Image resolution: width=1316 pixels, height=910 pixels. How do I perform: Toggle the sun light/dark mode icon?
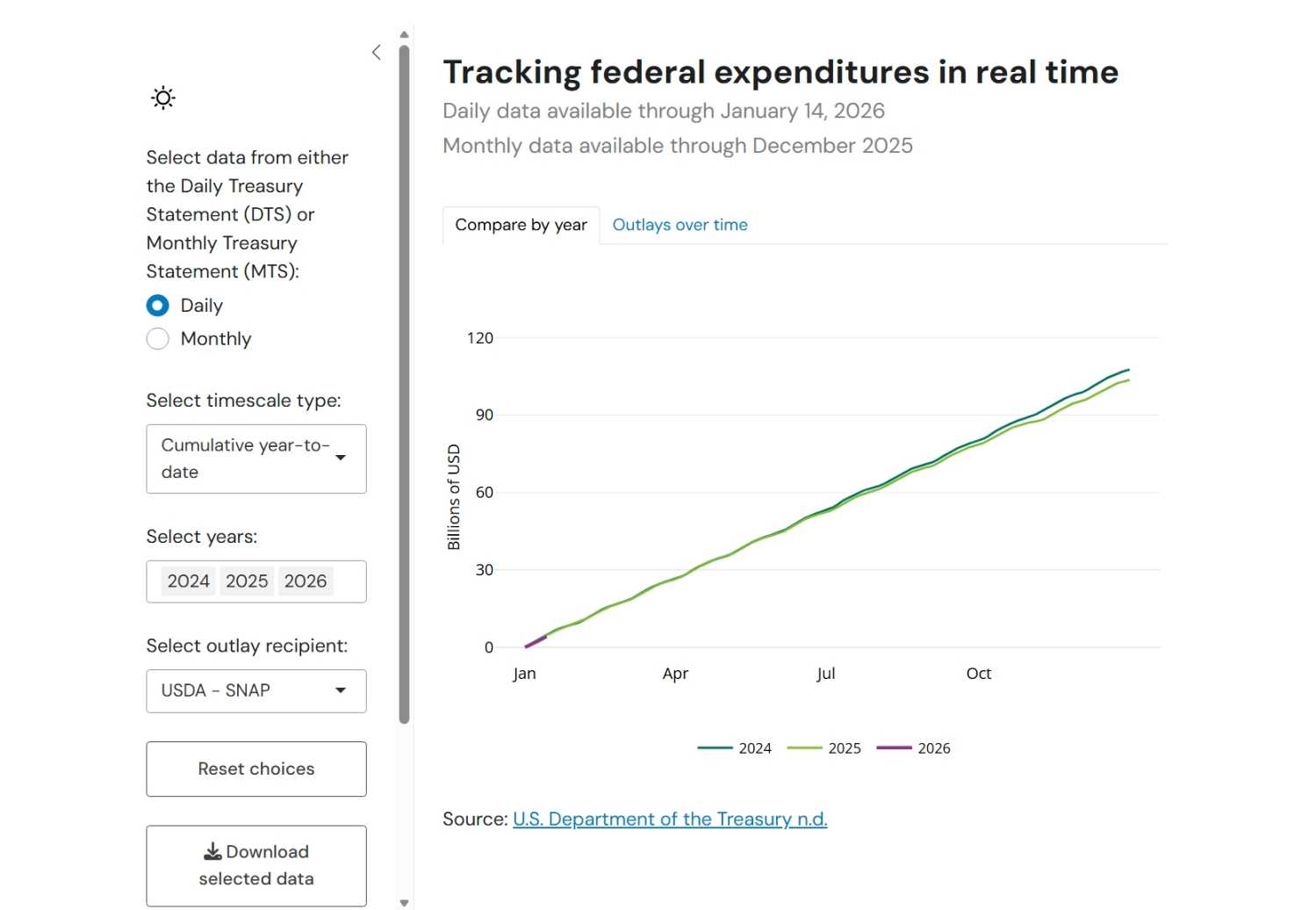coord(163,97)
